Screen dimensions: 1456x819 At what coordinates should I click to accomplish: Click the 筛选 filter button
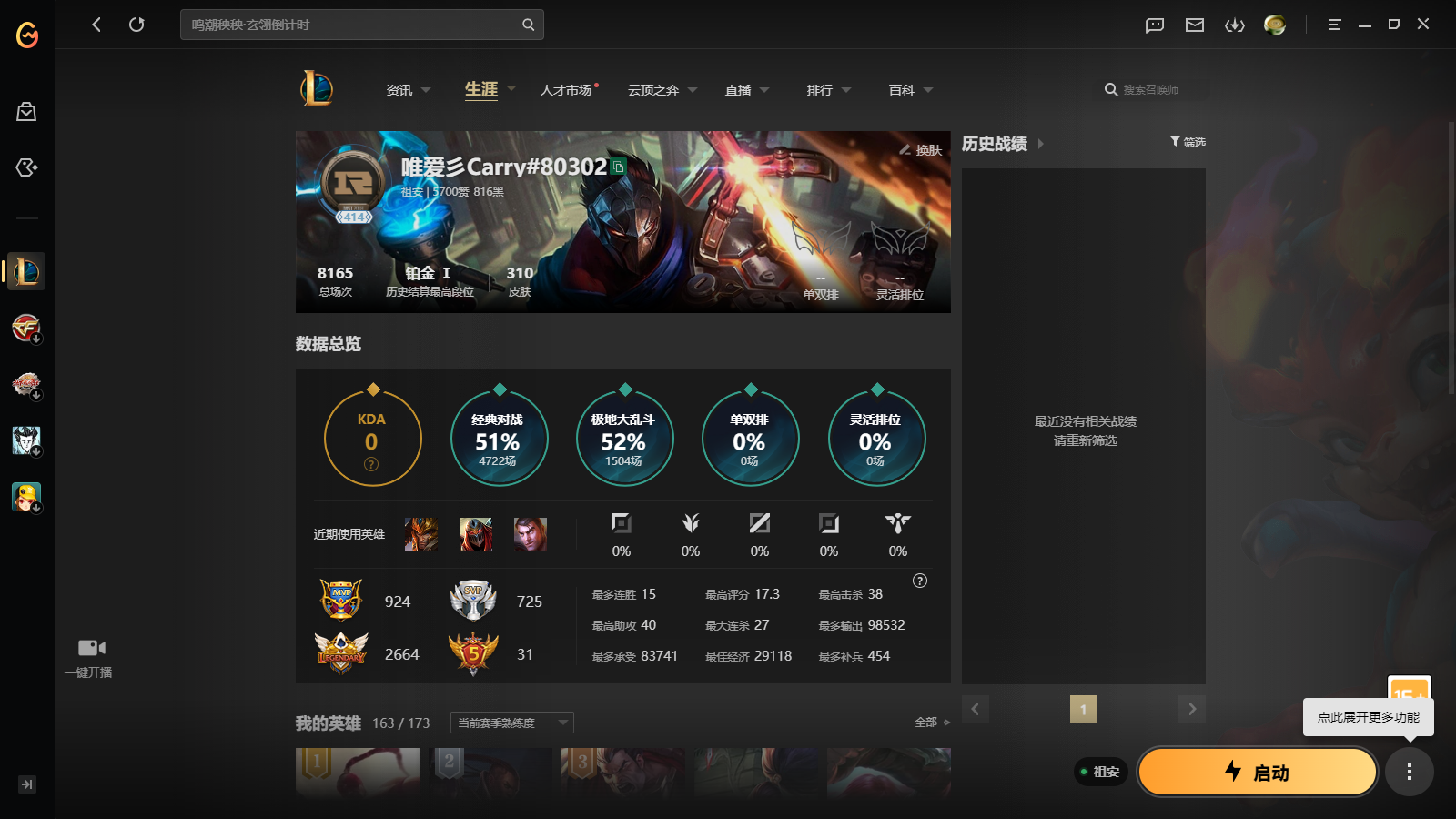tap(1188, 142)
